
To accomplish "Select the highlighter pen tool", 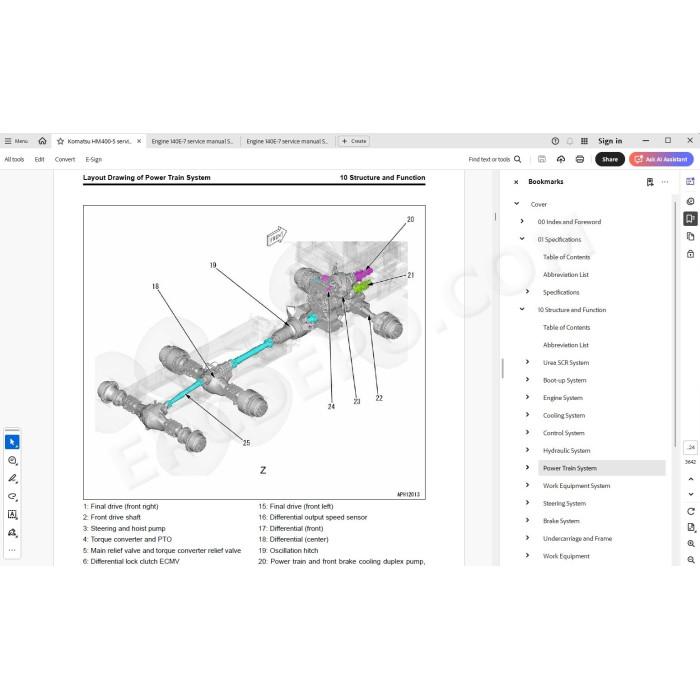I will point(12,478).
